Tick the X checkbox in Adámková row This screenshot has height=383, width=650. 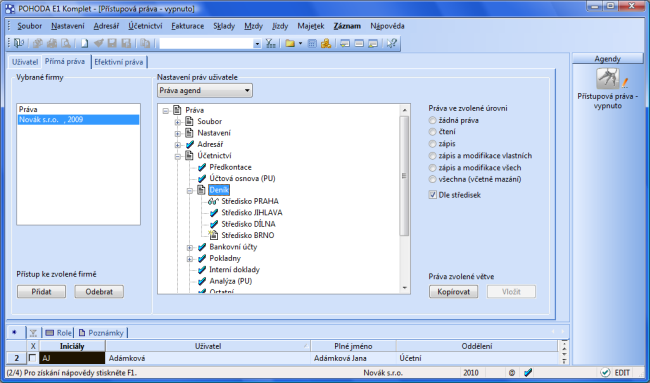tap(32, 358)
